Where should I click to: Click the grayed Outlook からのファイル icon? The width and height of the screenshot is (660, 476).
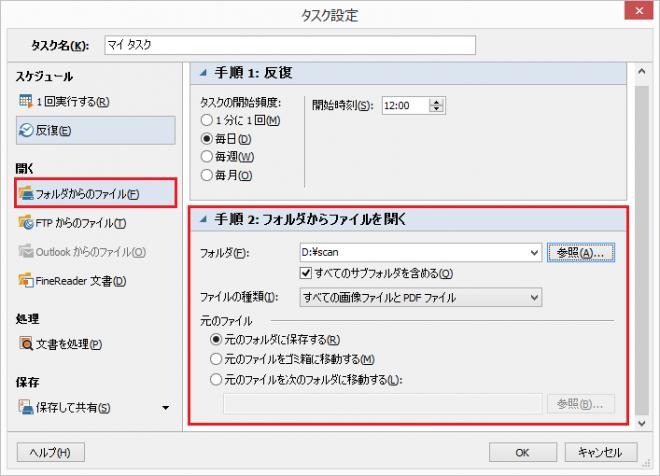(x=26, y=251)
